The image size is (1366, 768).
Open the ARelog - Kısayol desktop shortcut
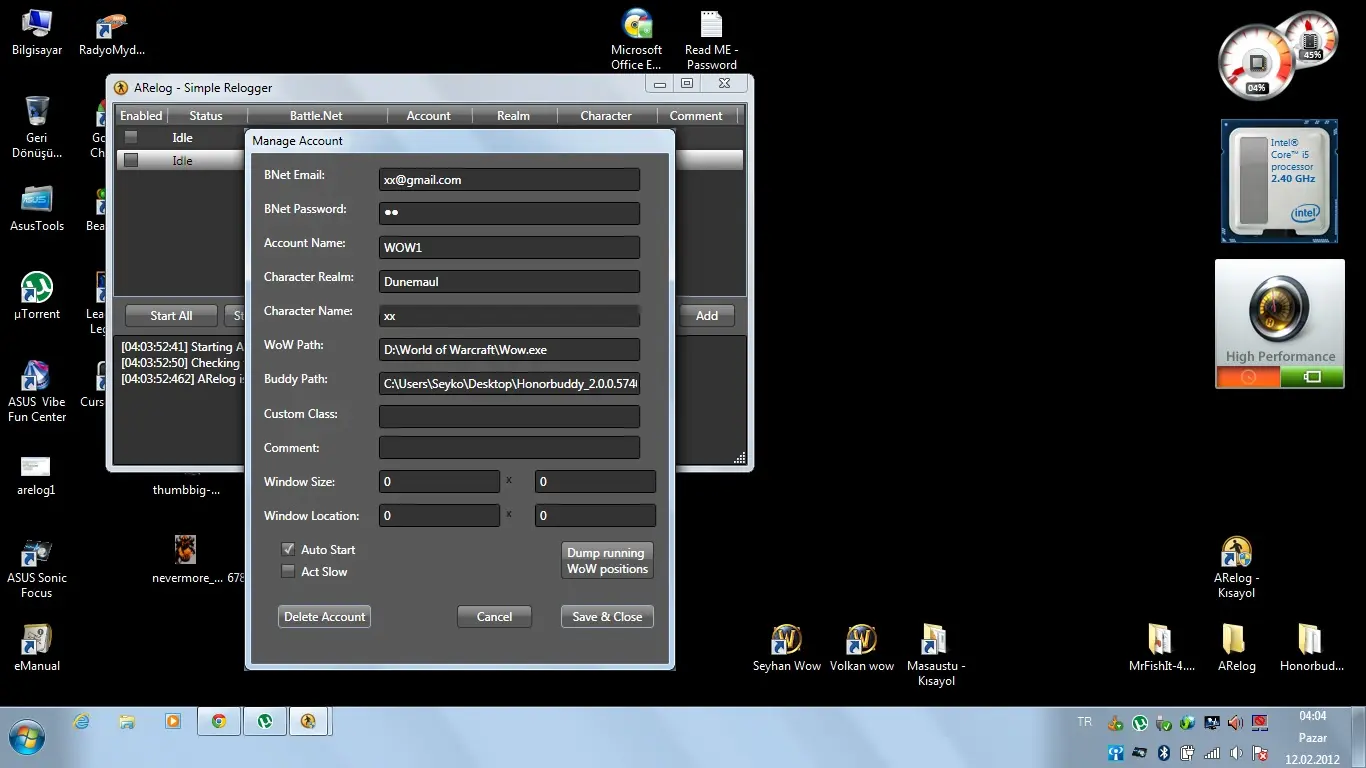tap(1236, 554)
